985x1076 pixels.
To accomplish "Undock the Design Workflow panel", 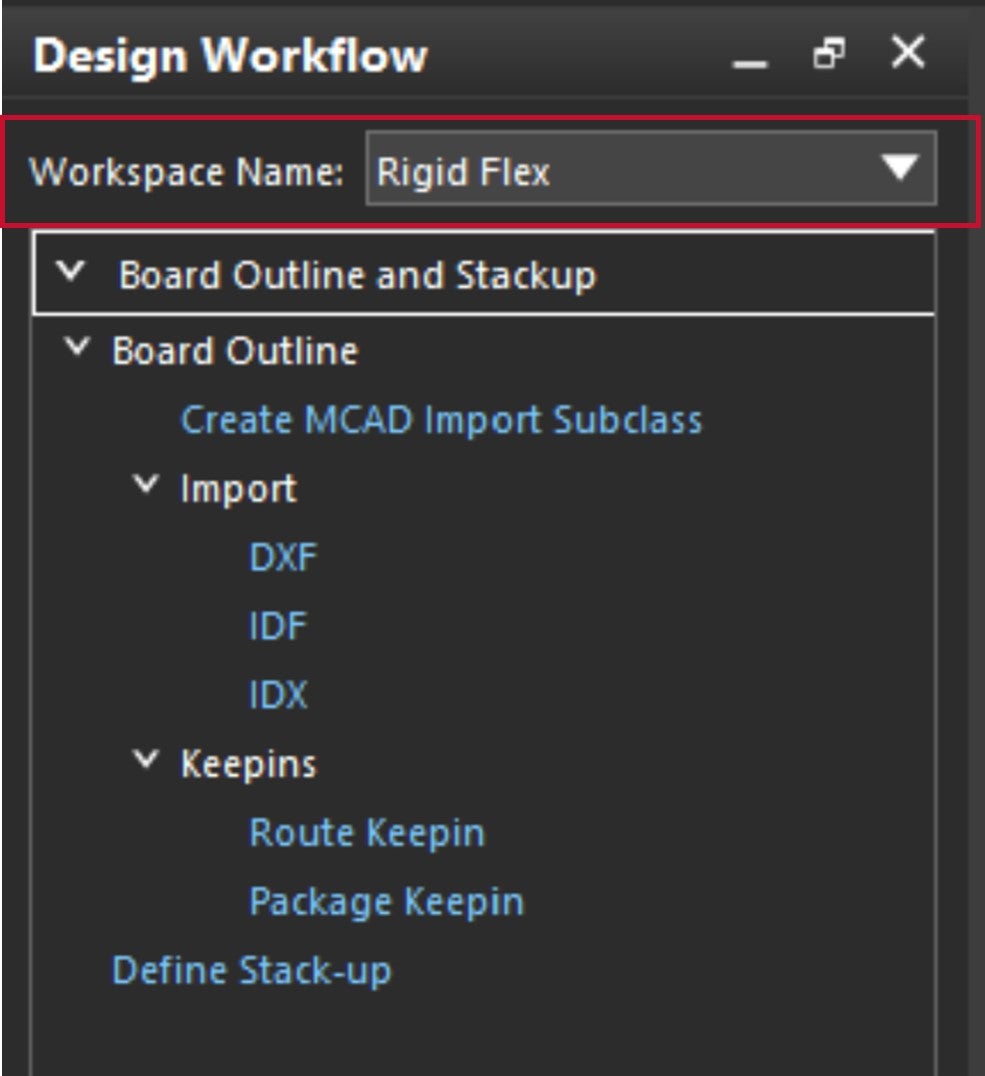I will point(829,53).
